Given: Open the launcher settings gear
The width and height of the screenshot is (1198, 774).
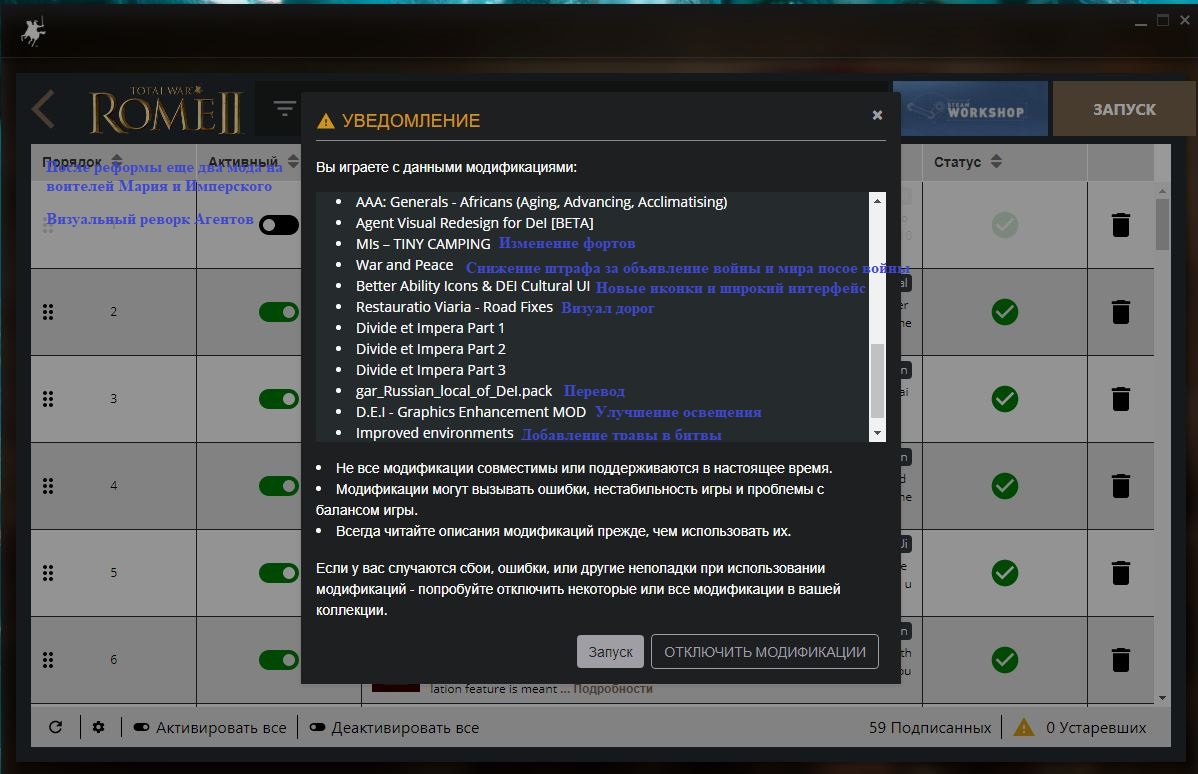Looking at the screenshot, I should pyautogui.click(x=99, y=727).
